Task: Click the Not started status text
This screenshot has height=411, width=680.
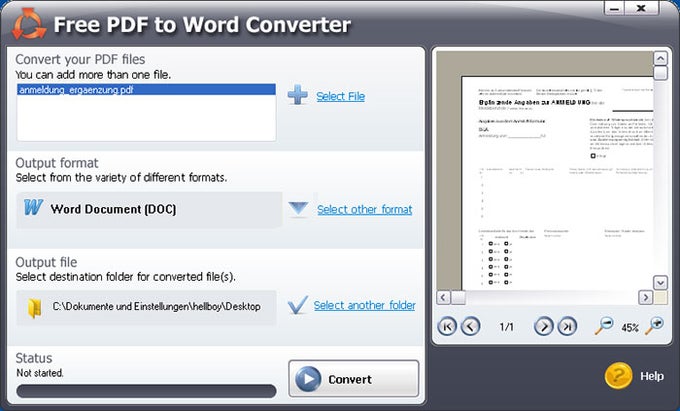Action: [x=40, y=373]
